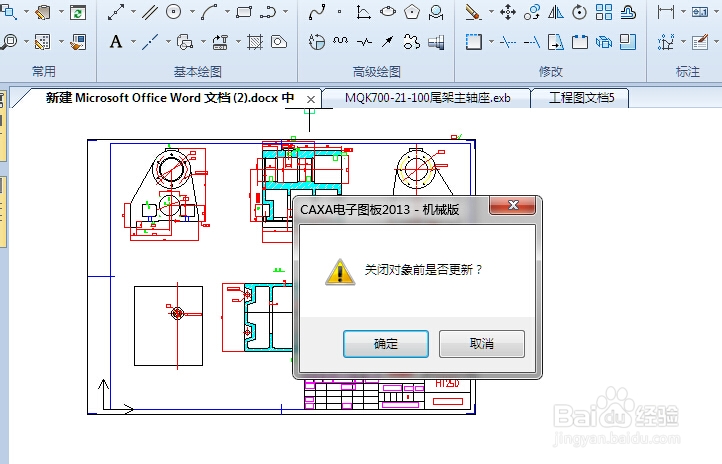722x464 pixels.
Task: Click the 基本绘图 group label
Action: coord(198,72)
